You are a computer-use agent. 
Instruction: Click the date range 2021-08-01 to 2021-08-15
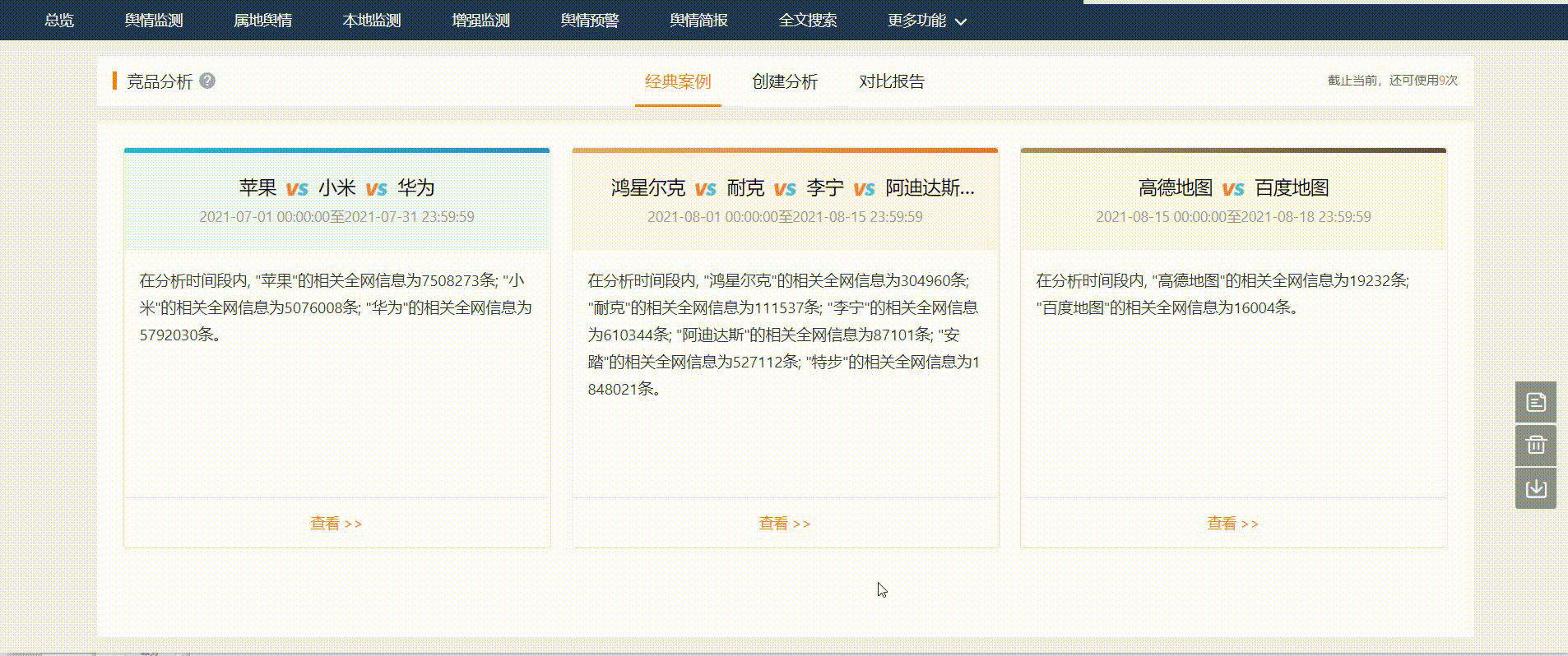pos(785,217)
